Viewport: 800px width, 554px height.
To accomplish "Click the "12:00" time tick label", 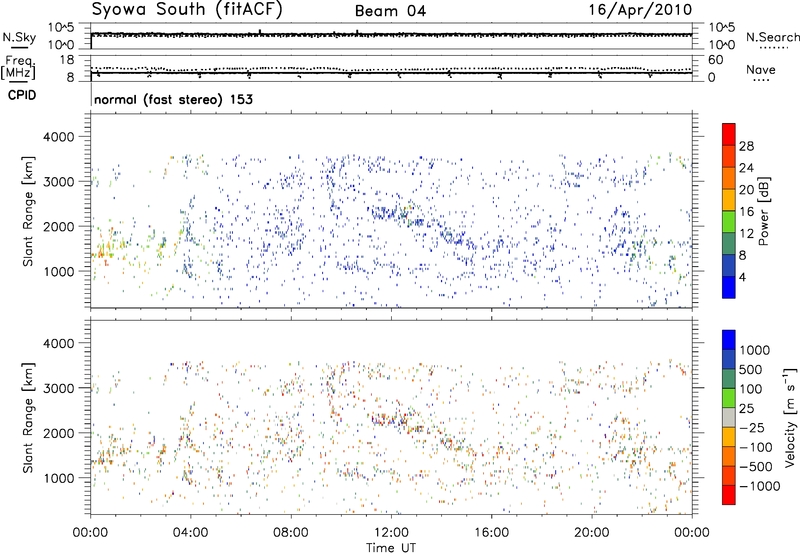I will click(391, 533).
